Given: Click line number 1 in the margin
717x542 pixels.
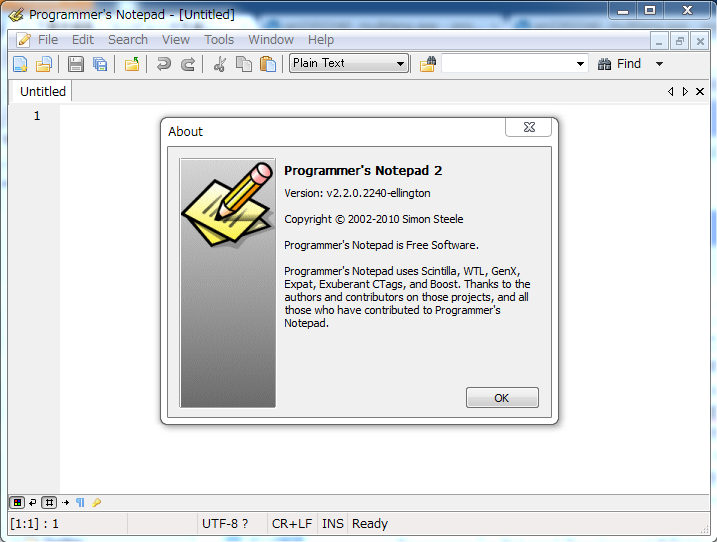Looking at the screenshot, I should click(37, 116).
